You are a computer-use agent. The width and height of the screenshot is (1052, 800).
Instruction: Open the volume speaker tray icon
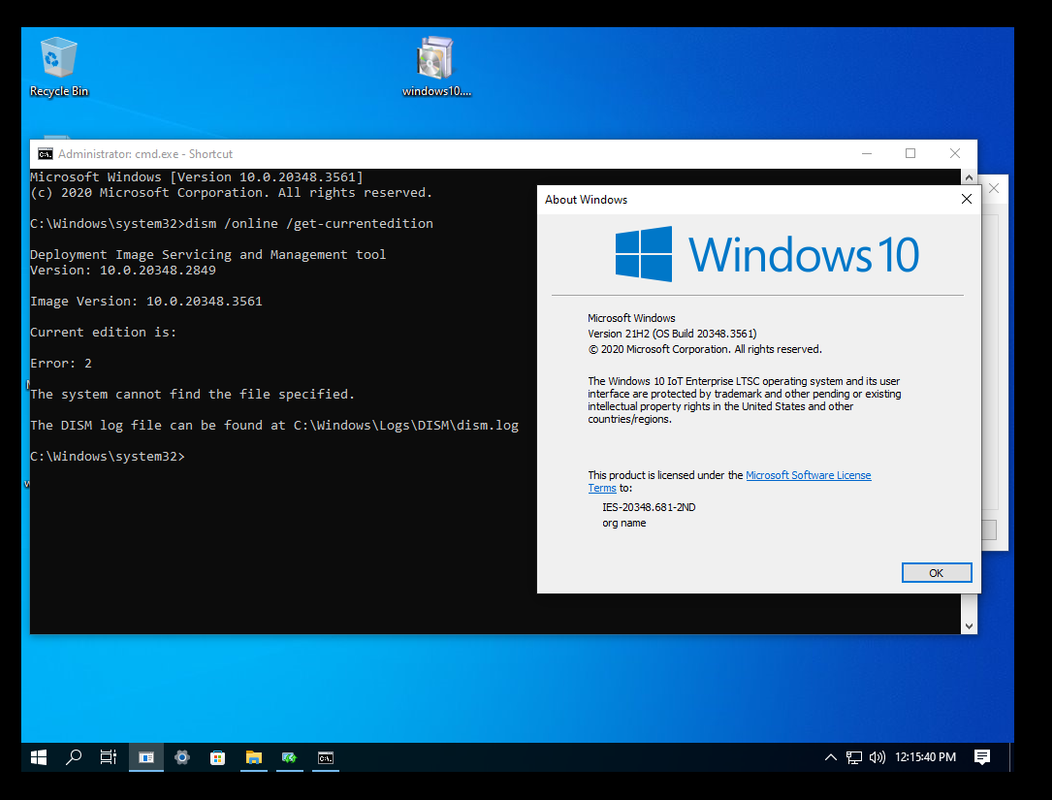pos(877,758)
